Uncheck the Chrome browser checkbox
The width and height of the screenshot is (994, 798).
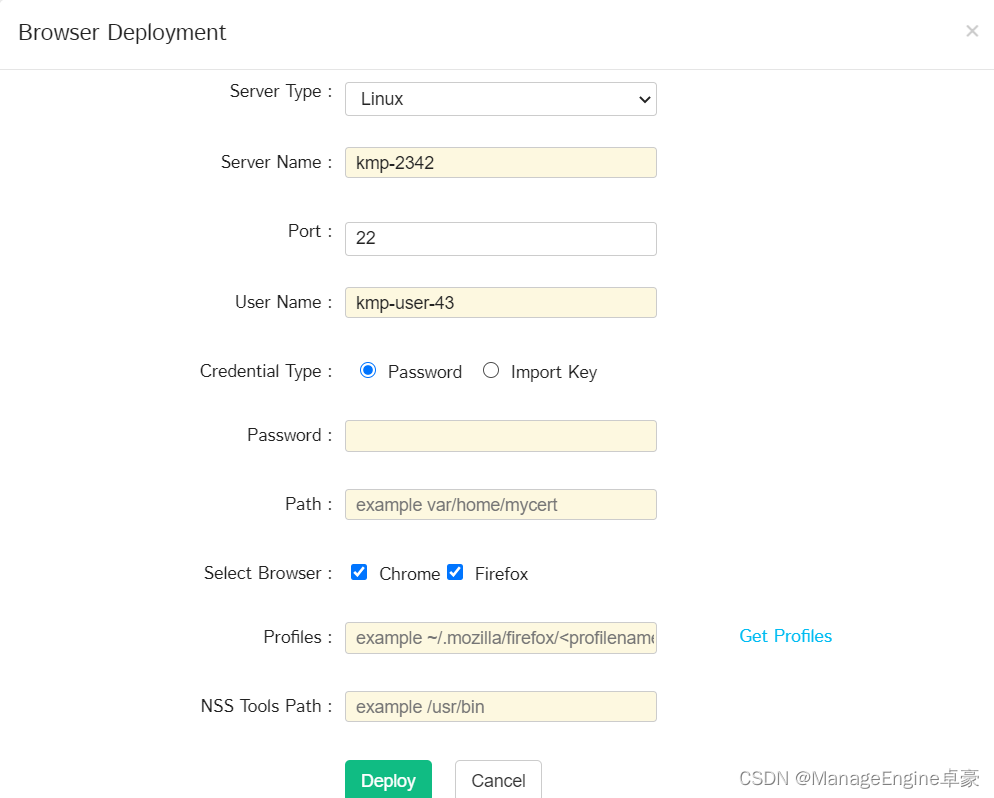click(x=359, y=572)
